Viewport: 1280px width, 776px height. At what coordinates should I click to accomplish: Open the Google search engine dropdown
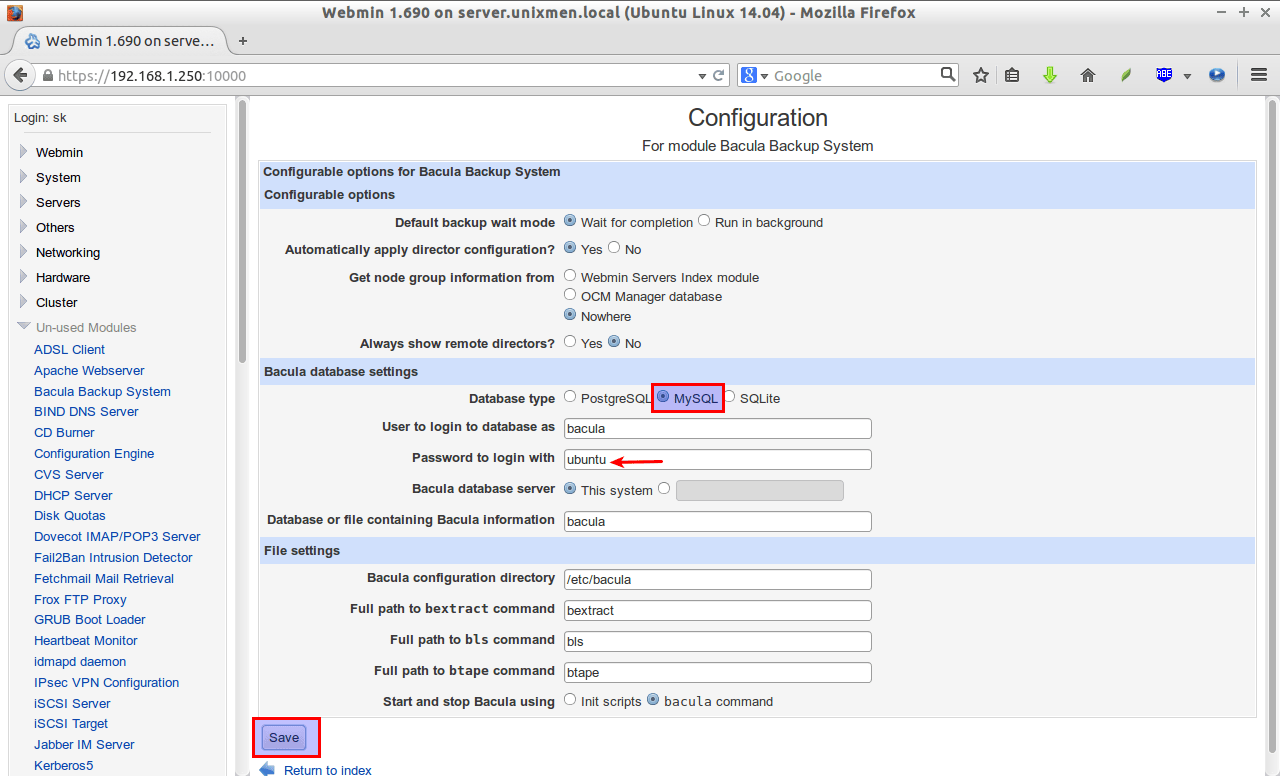(x=755, y=76)
